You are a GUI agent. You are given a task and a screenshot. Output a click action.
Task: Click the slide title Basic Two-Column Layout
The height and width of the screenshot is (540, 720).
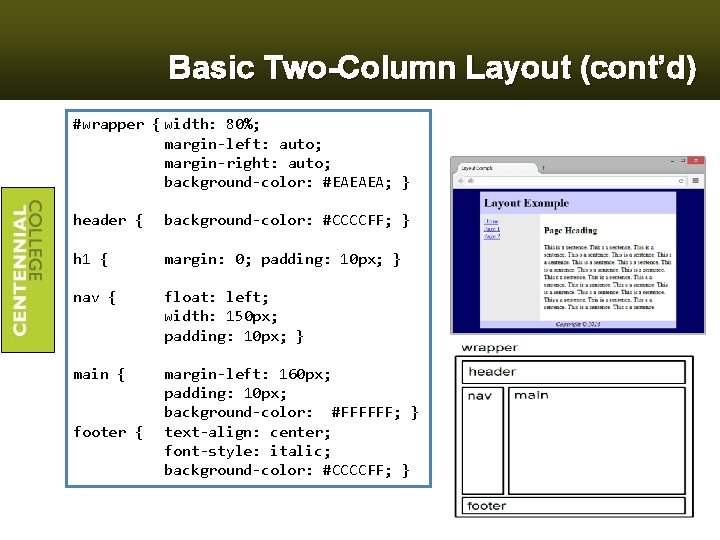432,68
